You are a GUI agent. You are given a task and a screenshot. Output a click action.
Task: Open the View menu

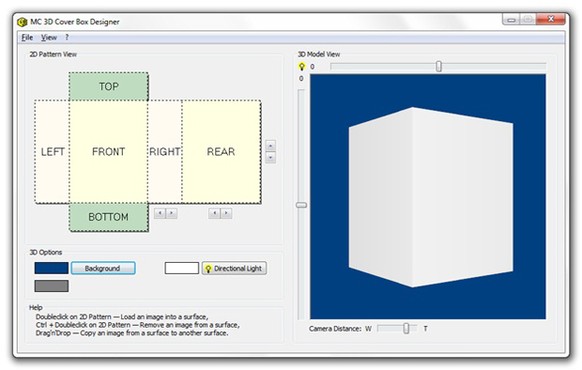click(49, 37)
